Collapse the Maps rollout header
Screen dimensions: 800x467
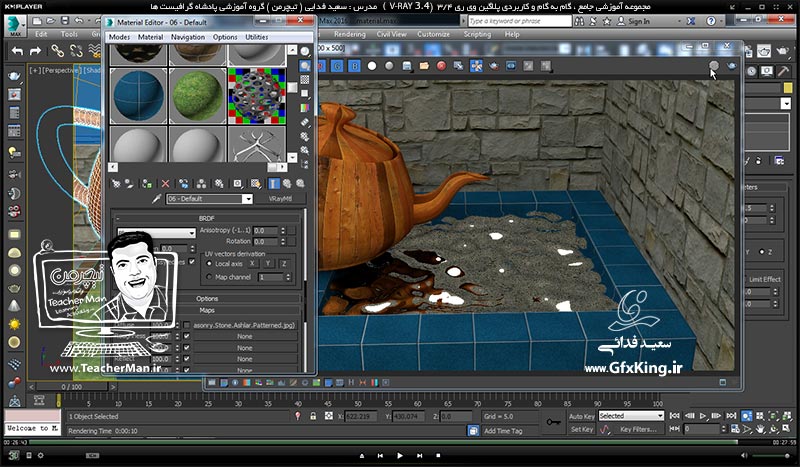coord(207,310)
